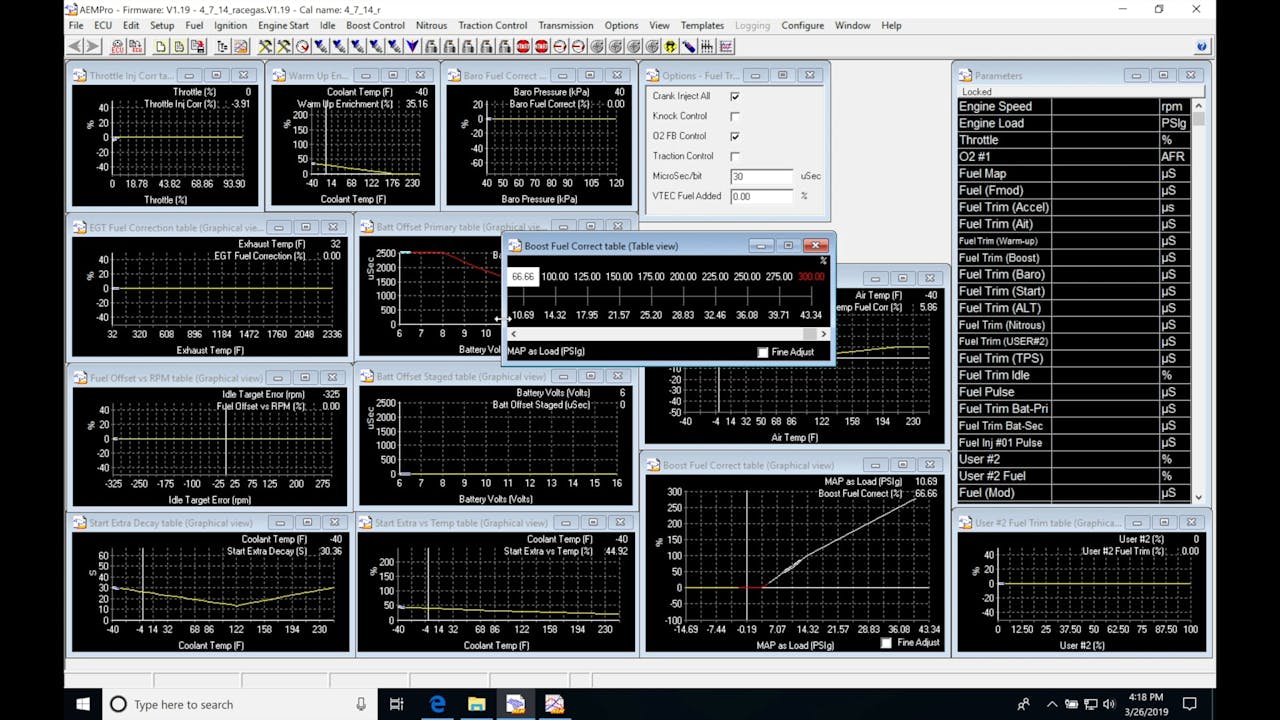Enable the Traction Control checkbox
This screenshot has height=720, width=1280.
[x=735, y=156]
